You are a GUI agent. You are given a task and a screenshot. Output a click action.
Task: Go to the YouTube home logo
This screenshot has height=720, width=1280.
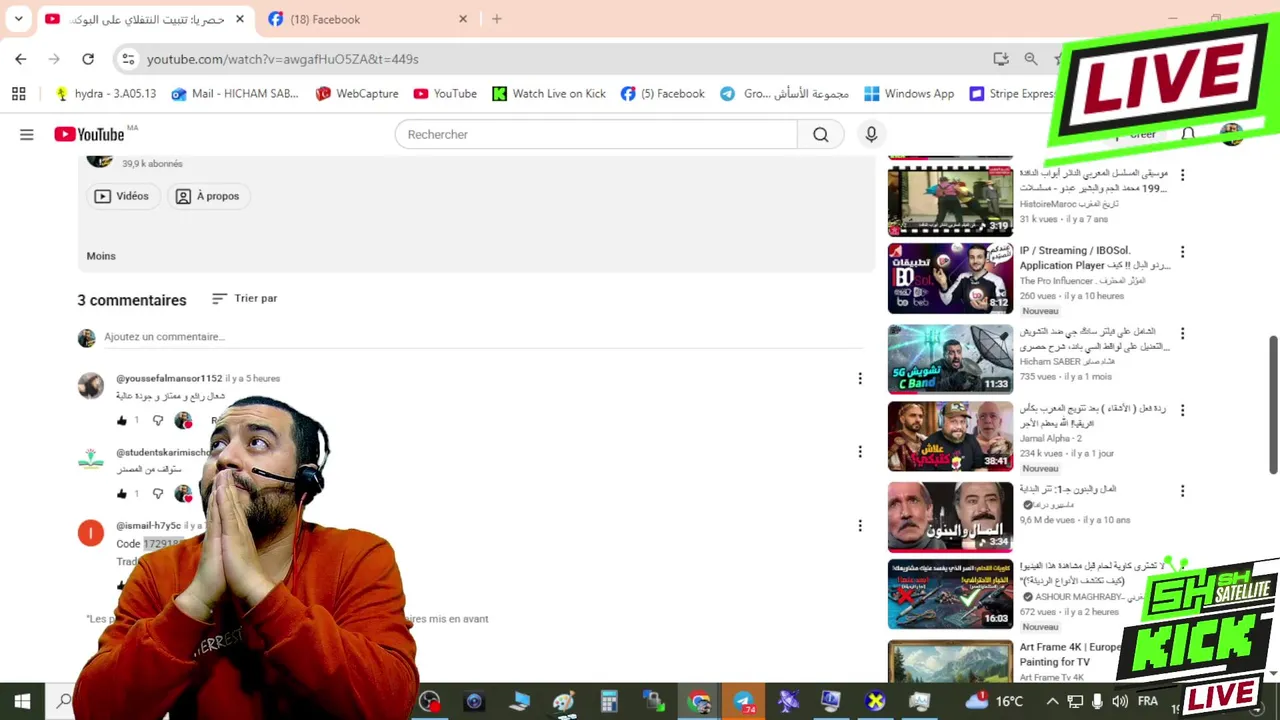tap(89, 134)
